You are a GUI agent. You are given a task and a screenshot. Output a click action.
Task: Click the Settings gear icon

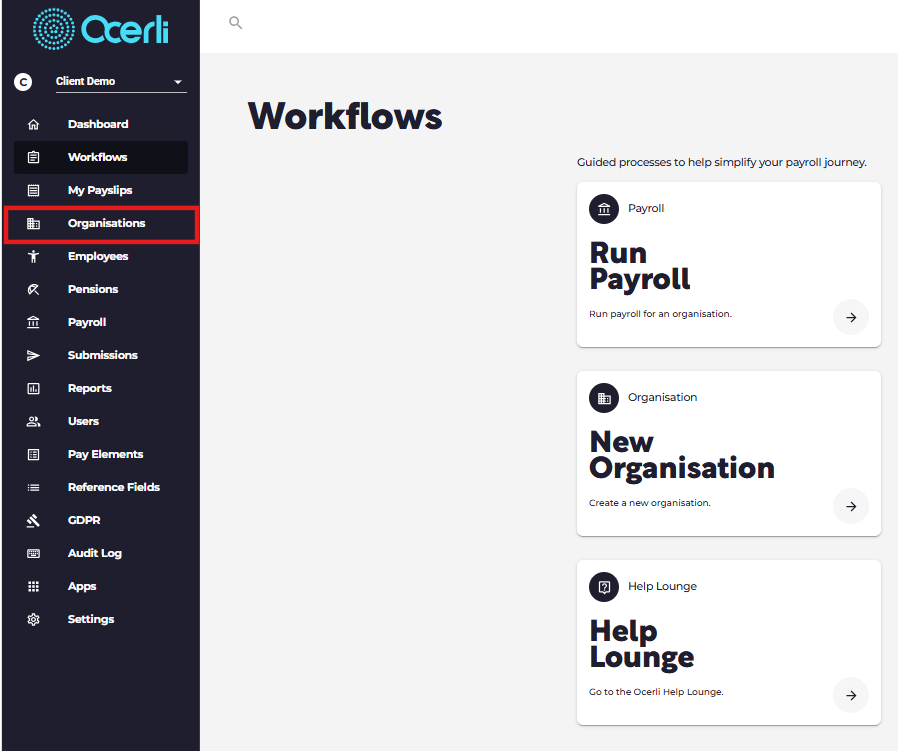[34, 619]
